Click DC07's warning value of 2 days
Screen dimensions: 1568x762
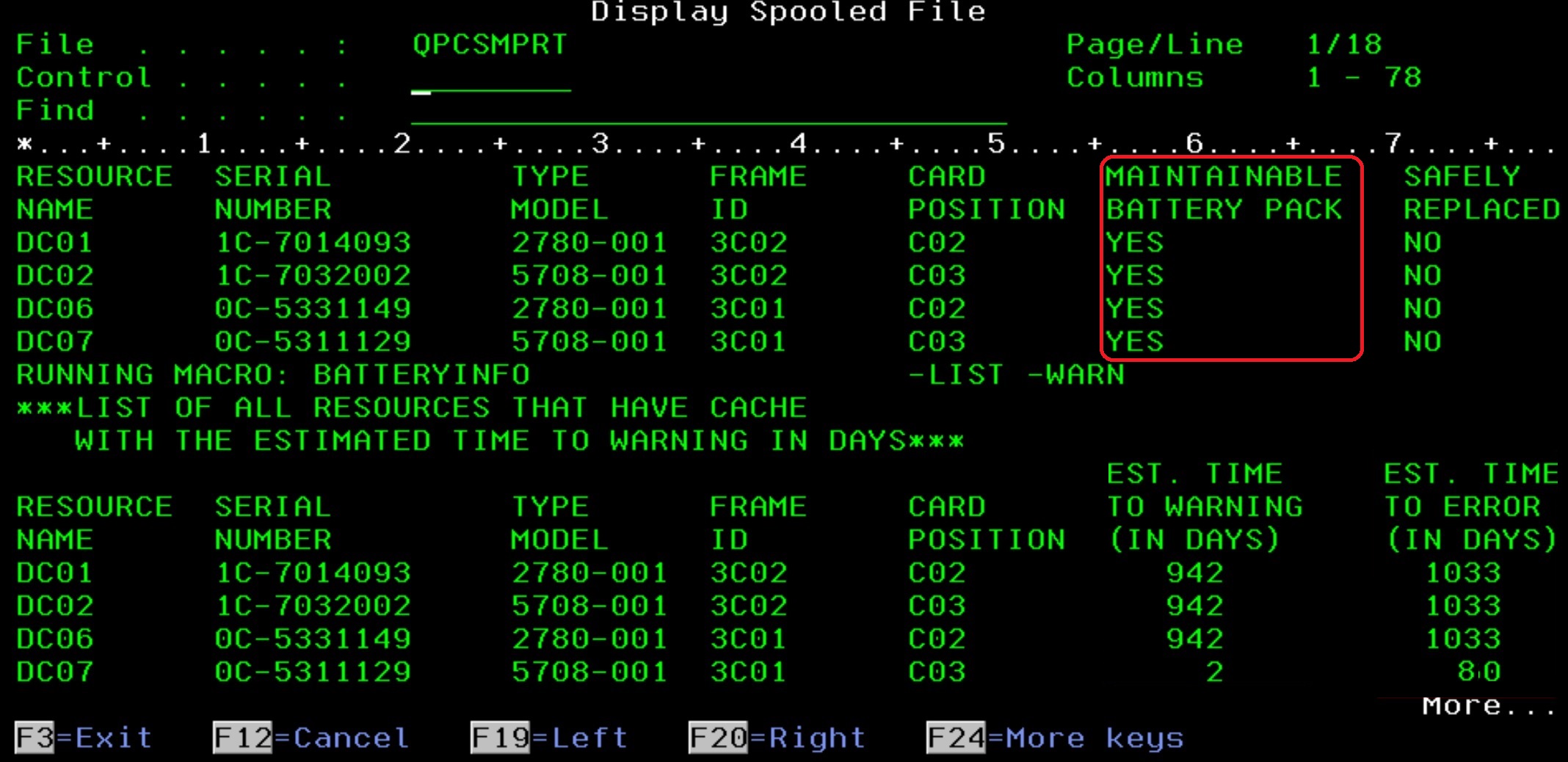(1213, 672)
